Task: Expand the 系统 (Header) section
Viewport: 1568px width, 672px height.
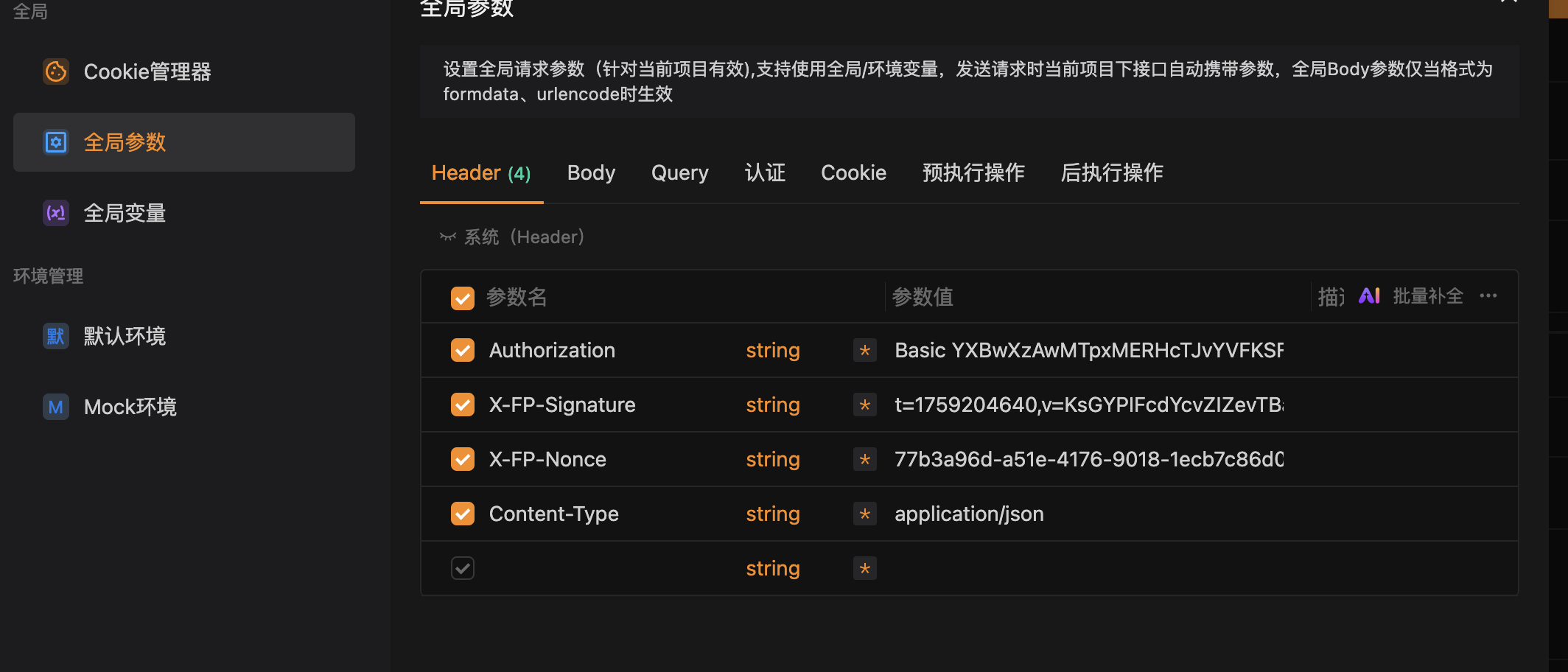Action: click(x=511, y=237)
